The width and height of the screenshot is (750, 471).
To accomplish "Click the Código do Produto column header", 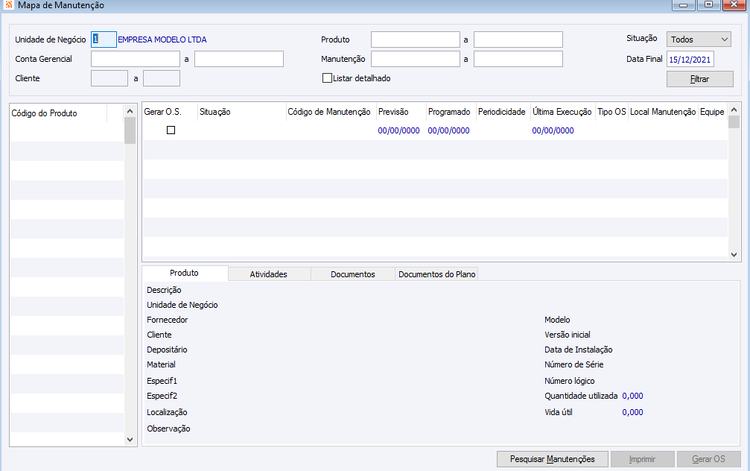I will pos(58,113).
